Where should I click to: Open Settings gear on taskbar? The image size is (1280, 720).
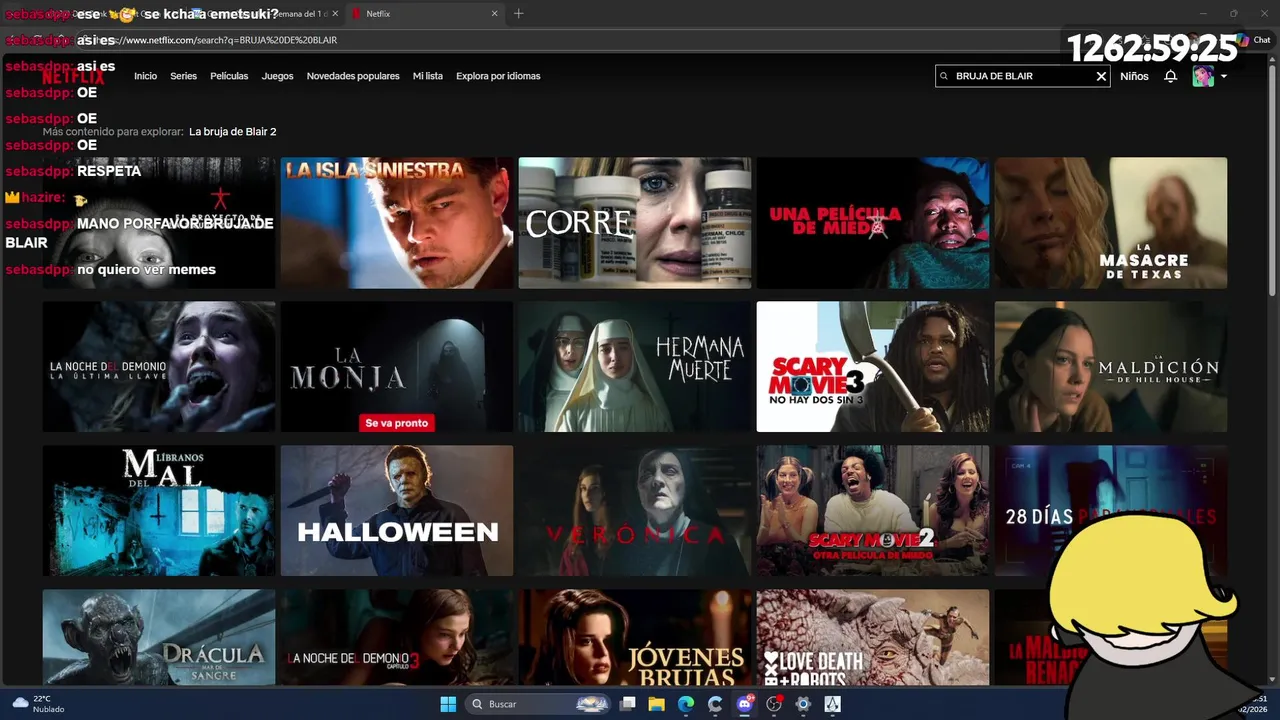point(803,704)
